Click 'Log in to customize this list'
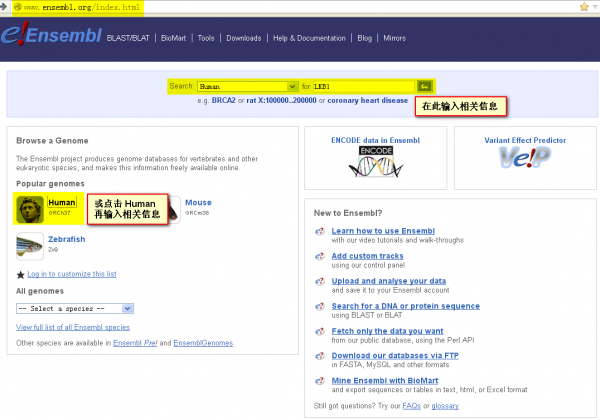 coord(72,274)
